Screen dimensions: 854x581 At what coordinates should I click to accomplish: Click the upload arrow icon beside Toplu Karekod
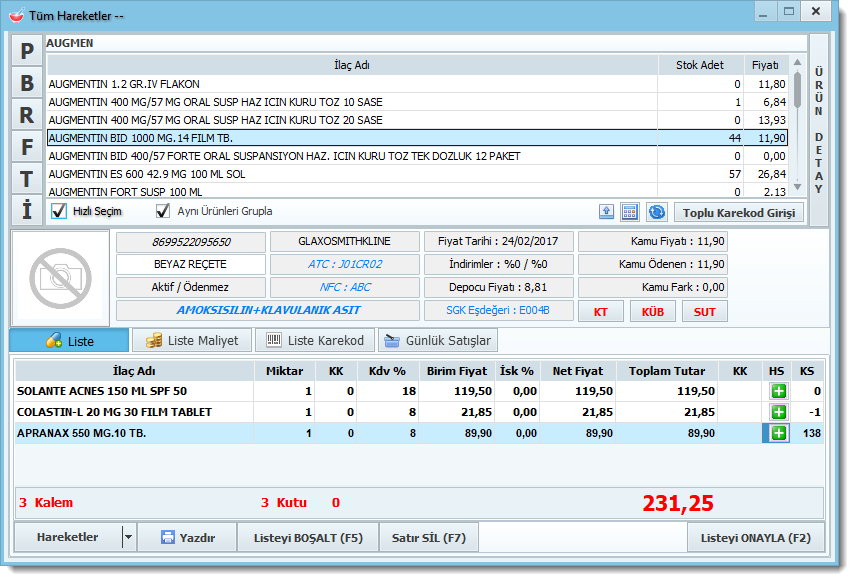tap(606, 212)
